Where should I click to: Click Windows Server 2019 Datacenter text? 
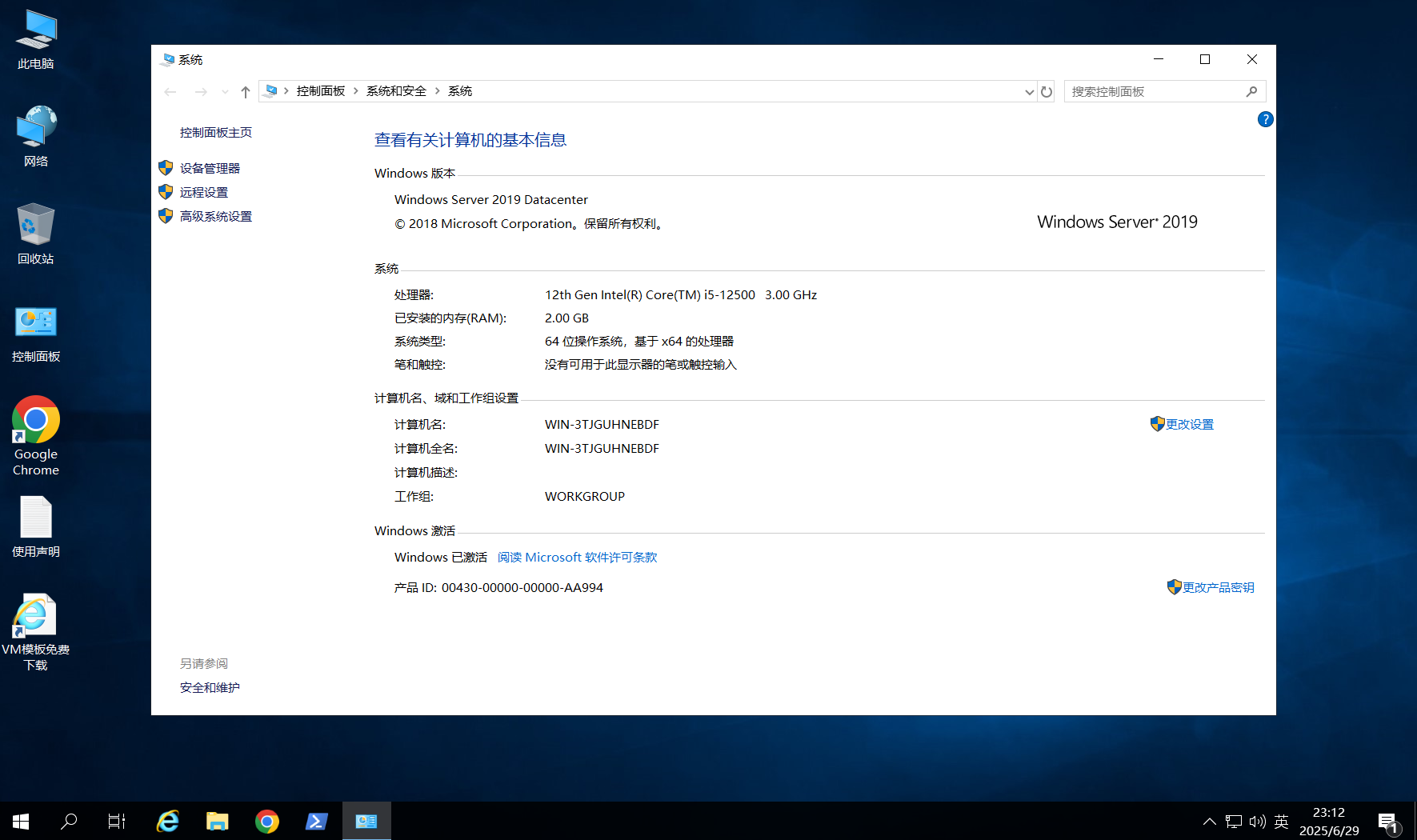491,200
